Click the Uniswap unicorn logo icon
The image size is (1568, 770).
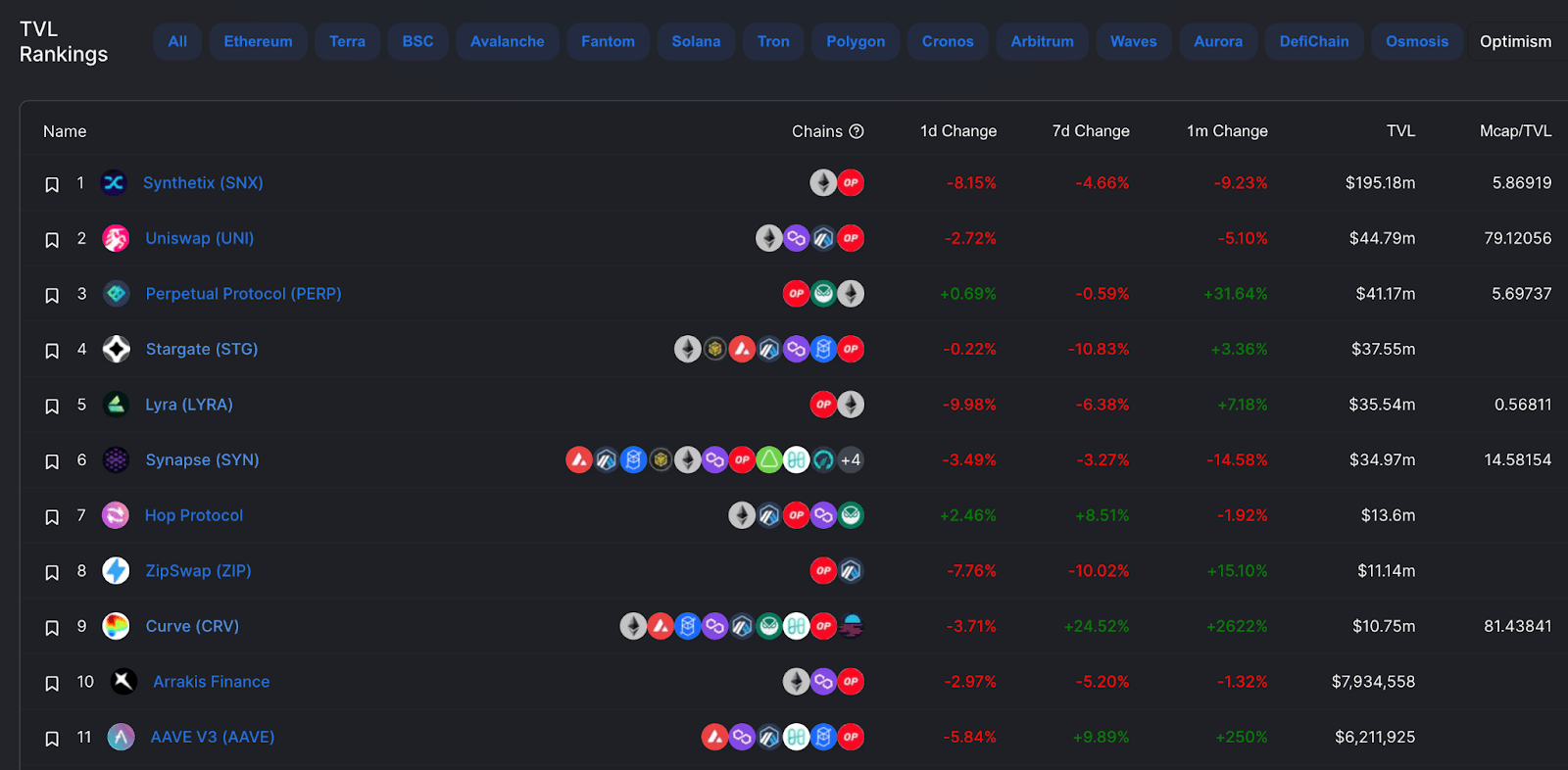(x=116, y=238)
